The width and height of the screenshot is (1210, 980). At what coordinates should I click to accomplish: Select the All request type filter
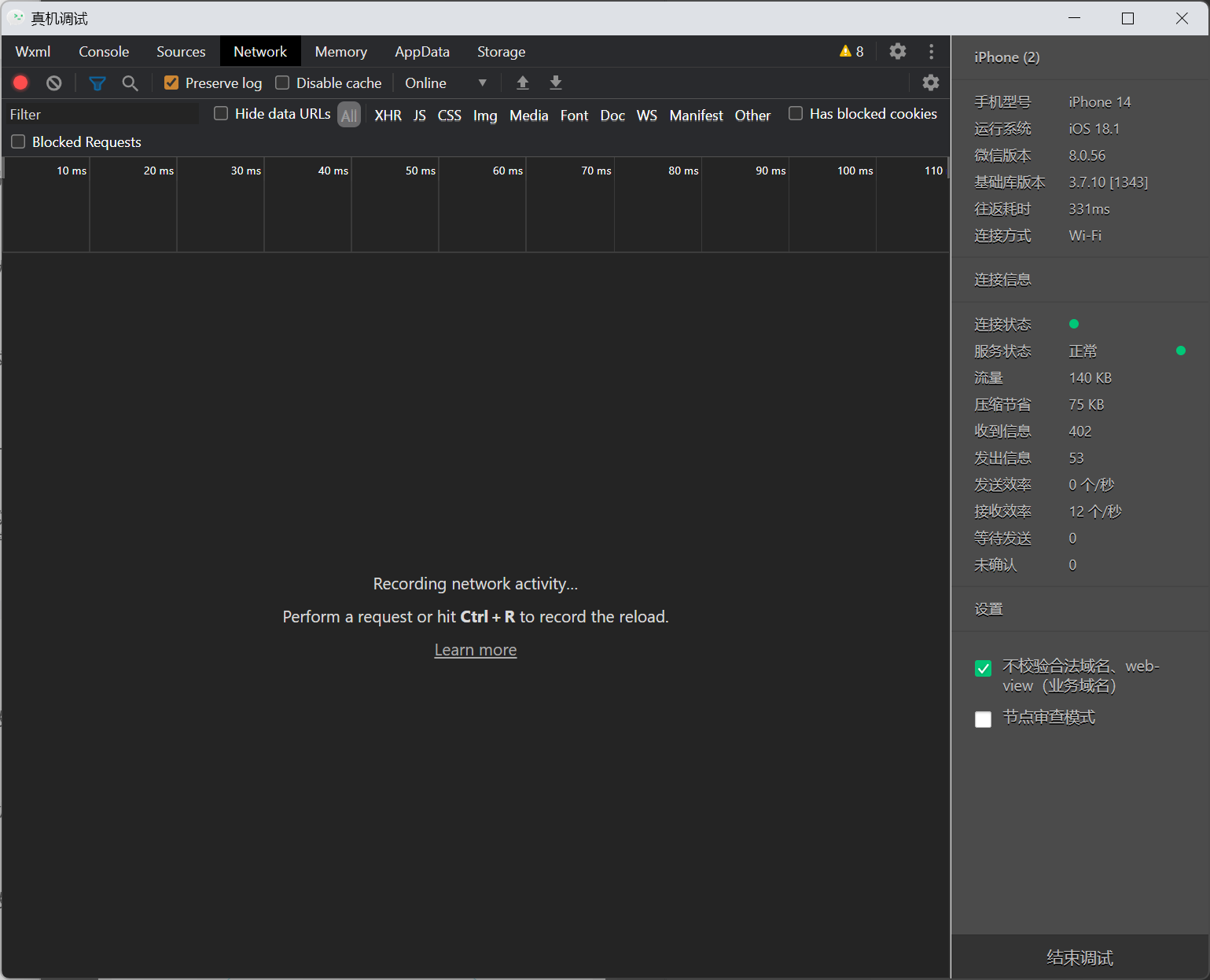pos(349,115)
